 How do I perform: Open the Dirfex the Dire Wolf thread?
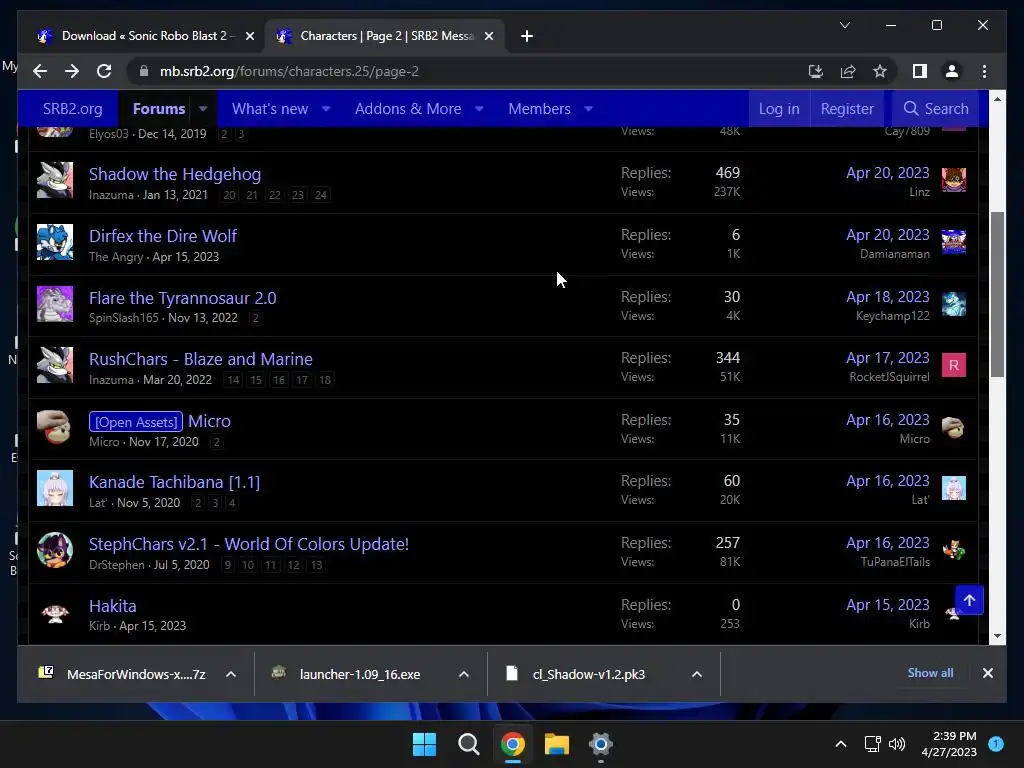[163, 236]
